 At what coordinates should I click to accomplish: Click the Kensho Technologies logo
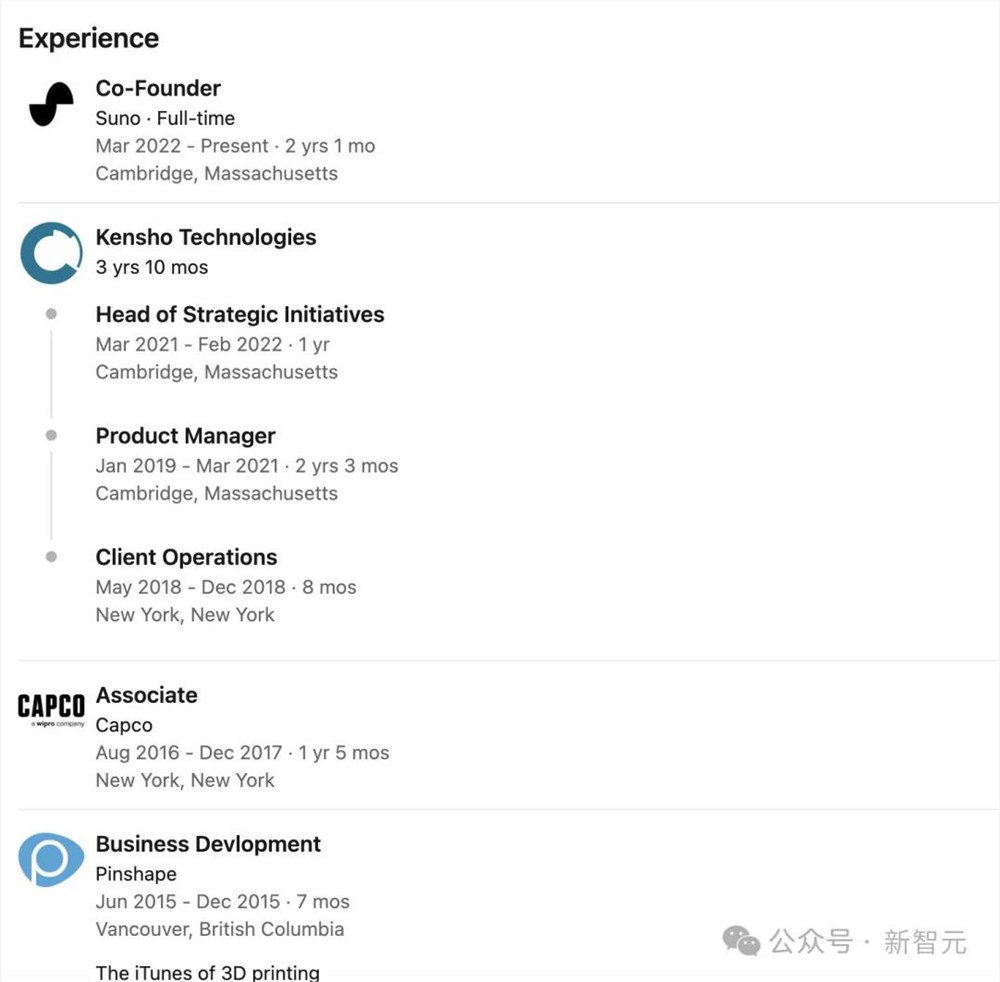pyautogui.click(x=51, y=253)
